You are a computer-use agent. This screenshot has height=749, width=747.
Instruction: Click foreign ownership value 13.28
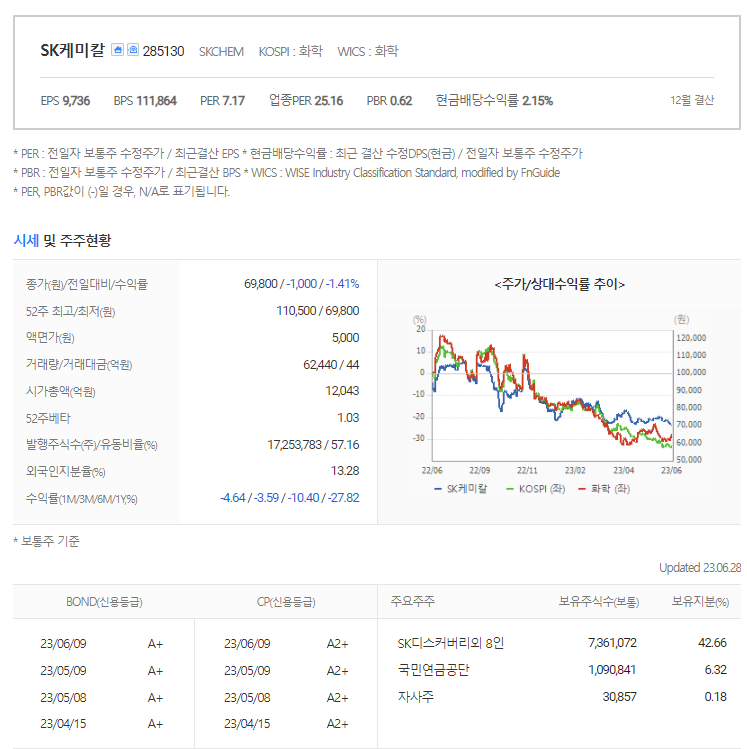[x=345, y=471]
